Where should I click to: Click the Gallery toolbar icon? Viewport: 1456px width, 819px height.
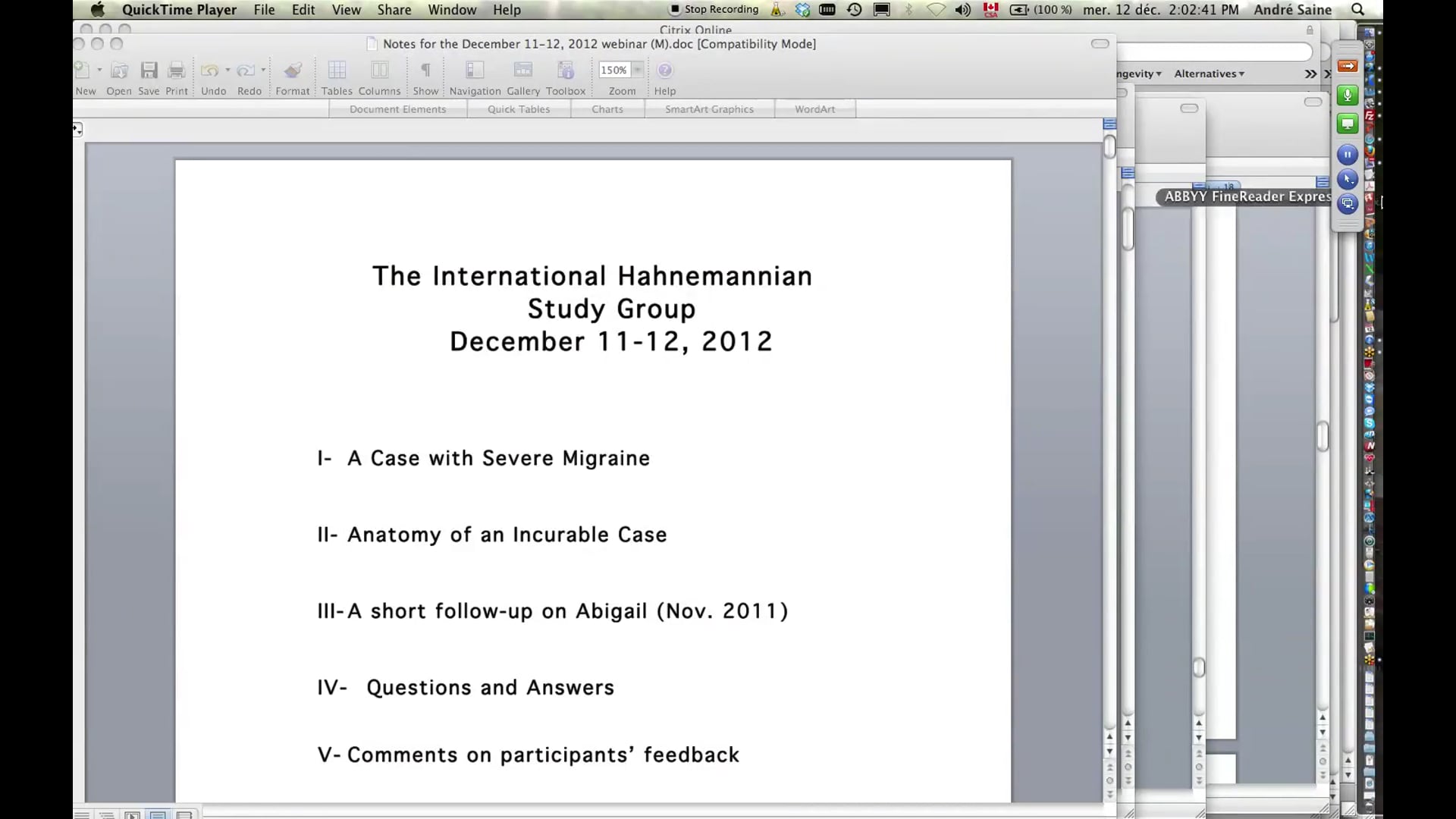523,71
